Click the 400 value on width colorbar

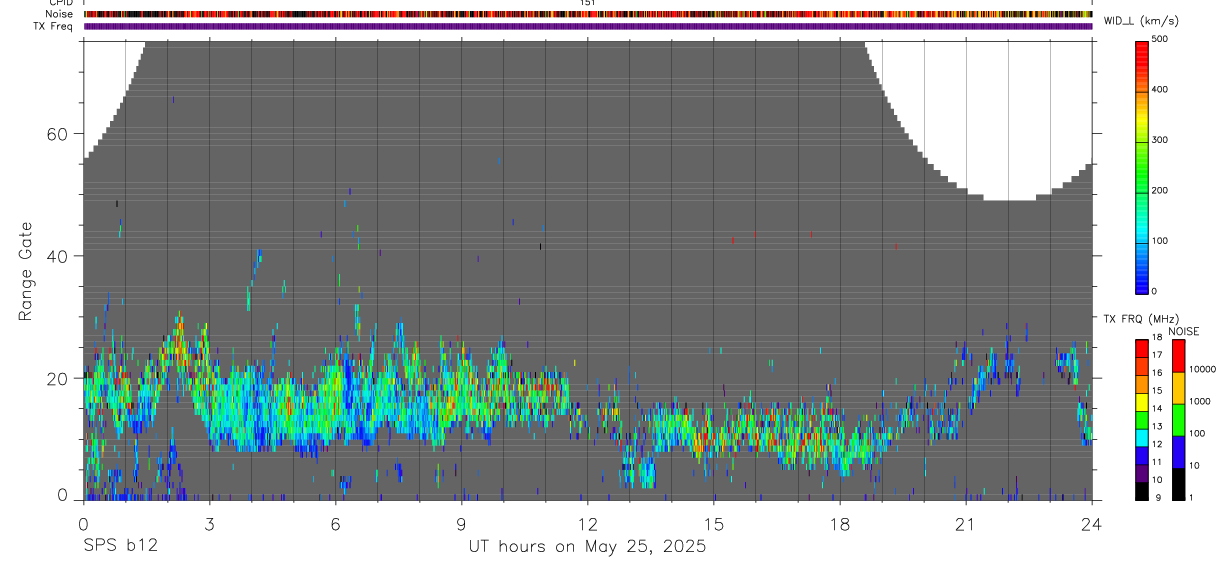[x=1160, y=89]
